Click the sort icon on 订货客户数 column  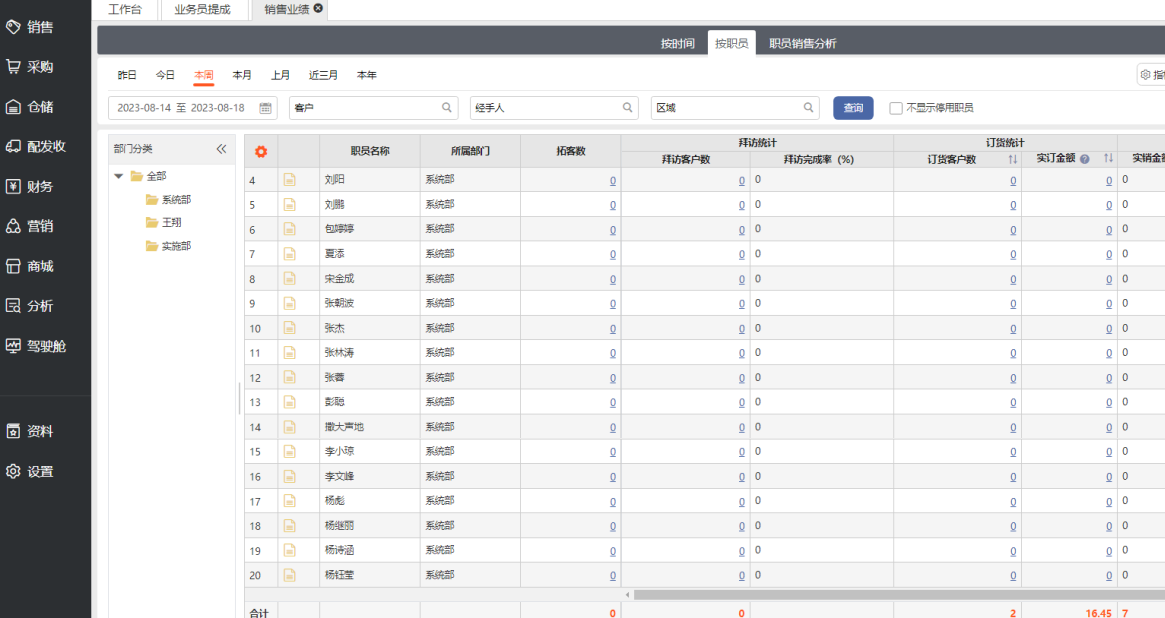pos(1012,159)
